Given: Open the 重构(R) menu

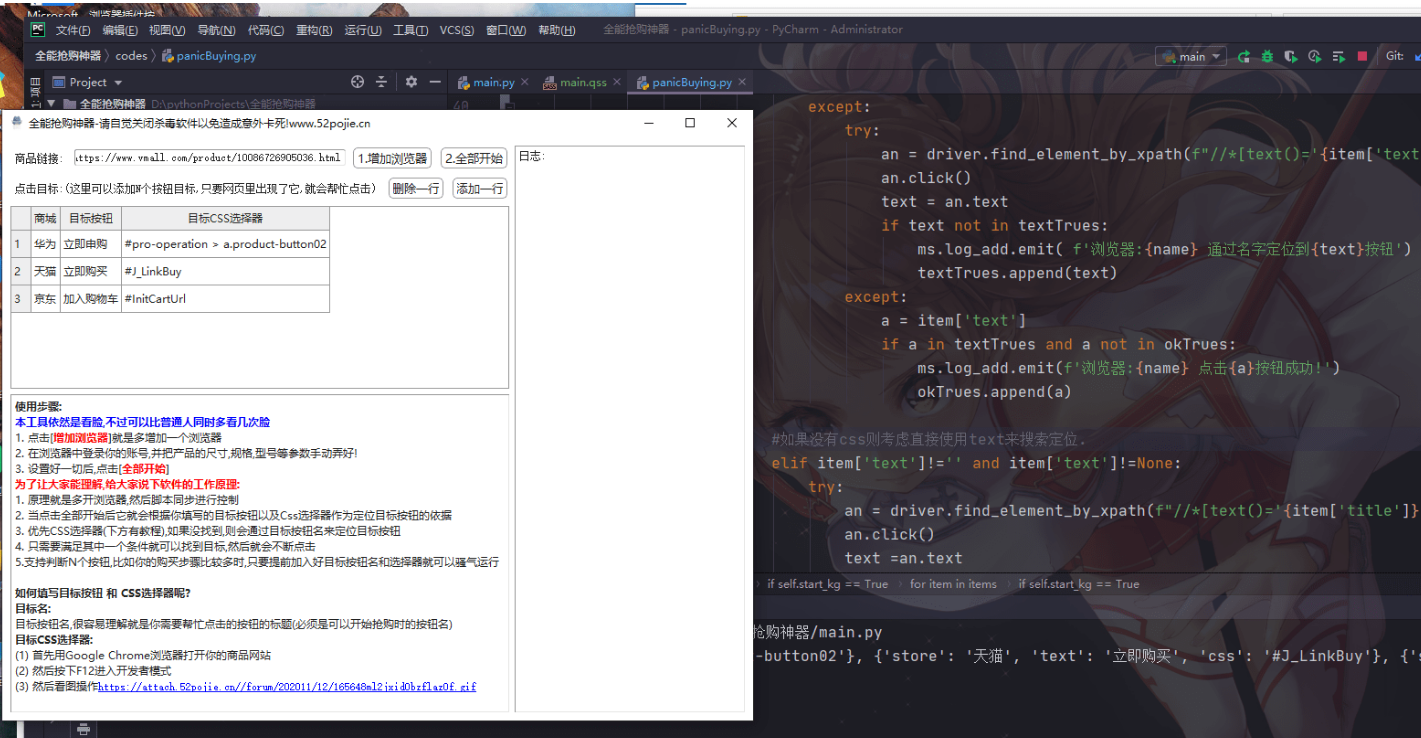Looking at the screenshot, I should [x=314, y=30].
